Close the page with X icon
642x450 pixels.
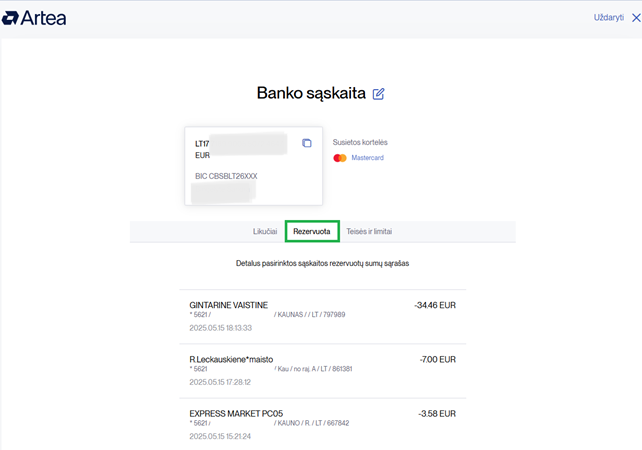coord(636,18)
